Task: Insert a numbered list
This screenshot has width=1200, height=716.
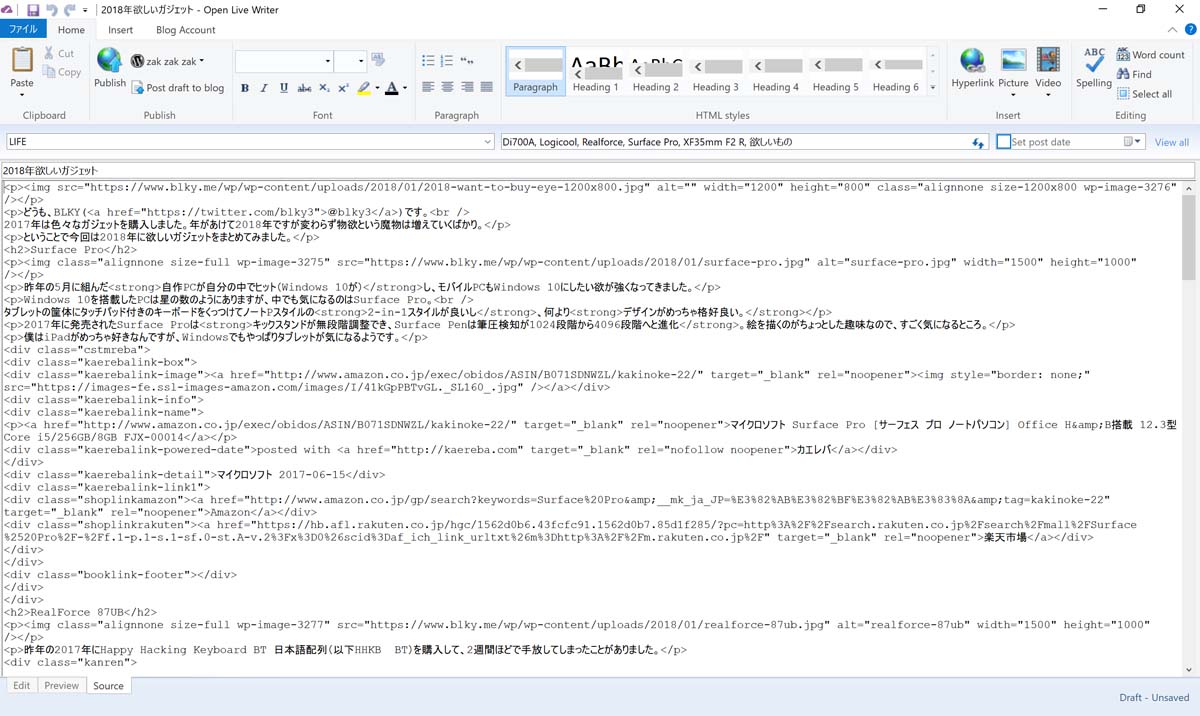Action: [x=447, y=61]
